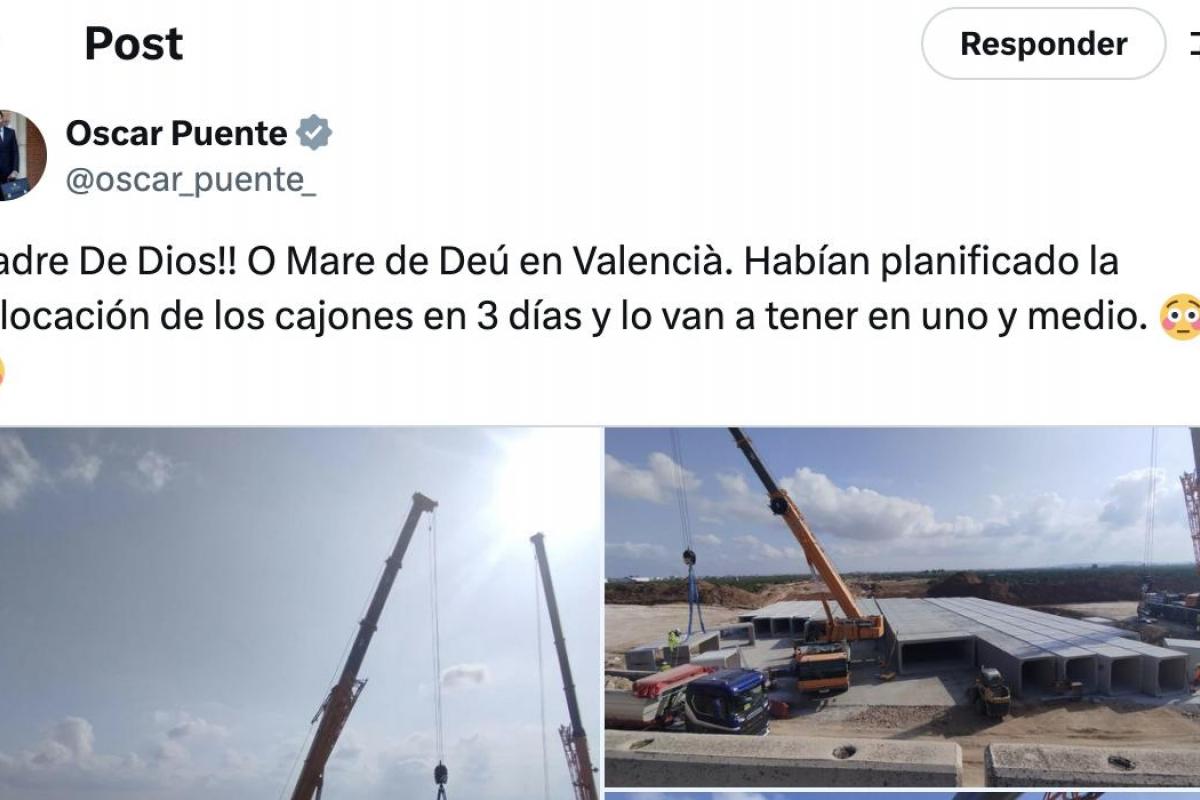Click the post text mentioning Valencià
This screenshot has width=1200, height=800.
point(560,262)
